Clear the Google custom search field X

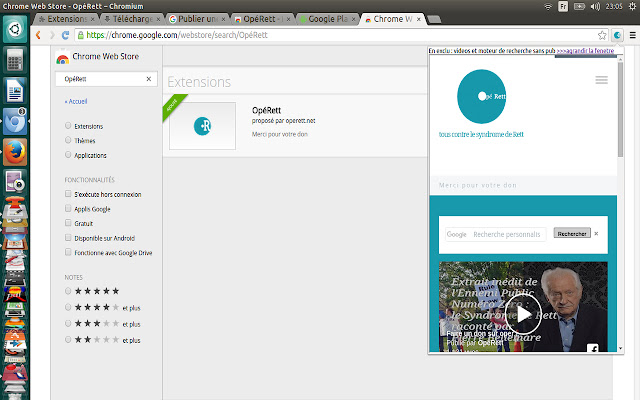click(596, 234)
